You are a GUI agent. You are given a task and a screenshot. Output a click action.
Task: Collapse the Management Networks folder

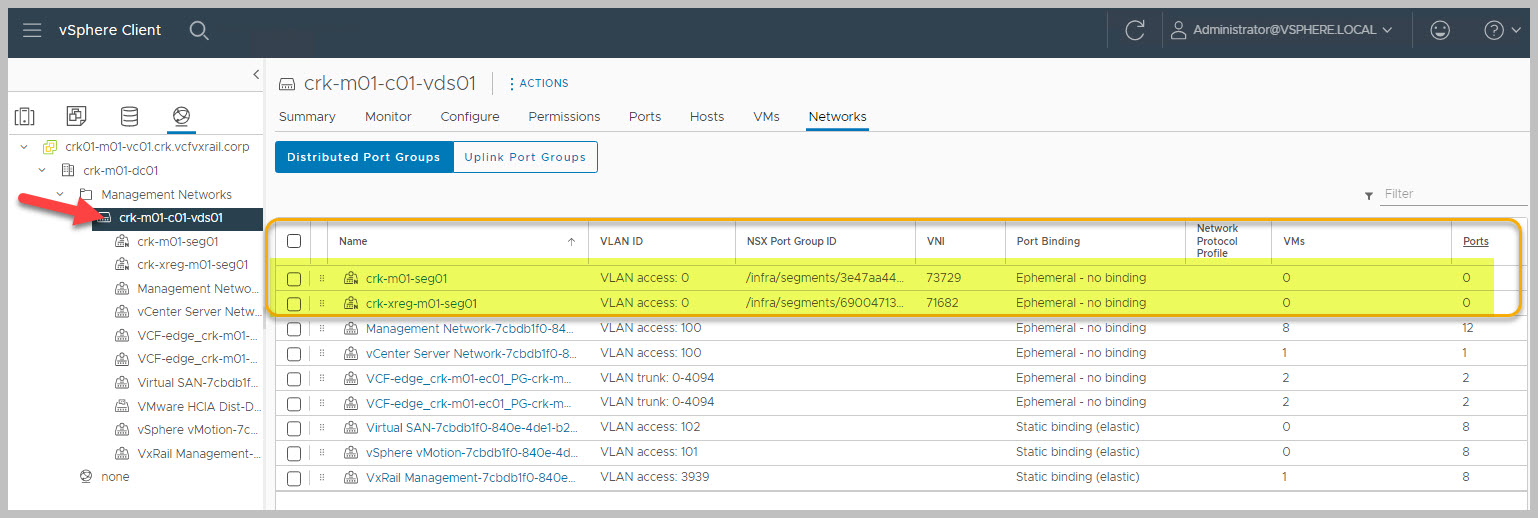point(60,194)
